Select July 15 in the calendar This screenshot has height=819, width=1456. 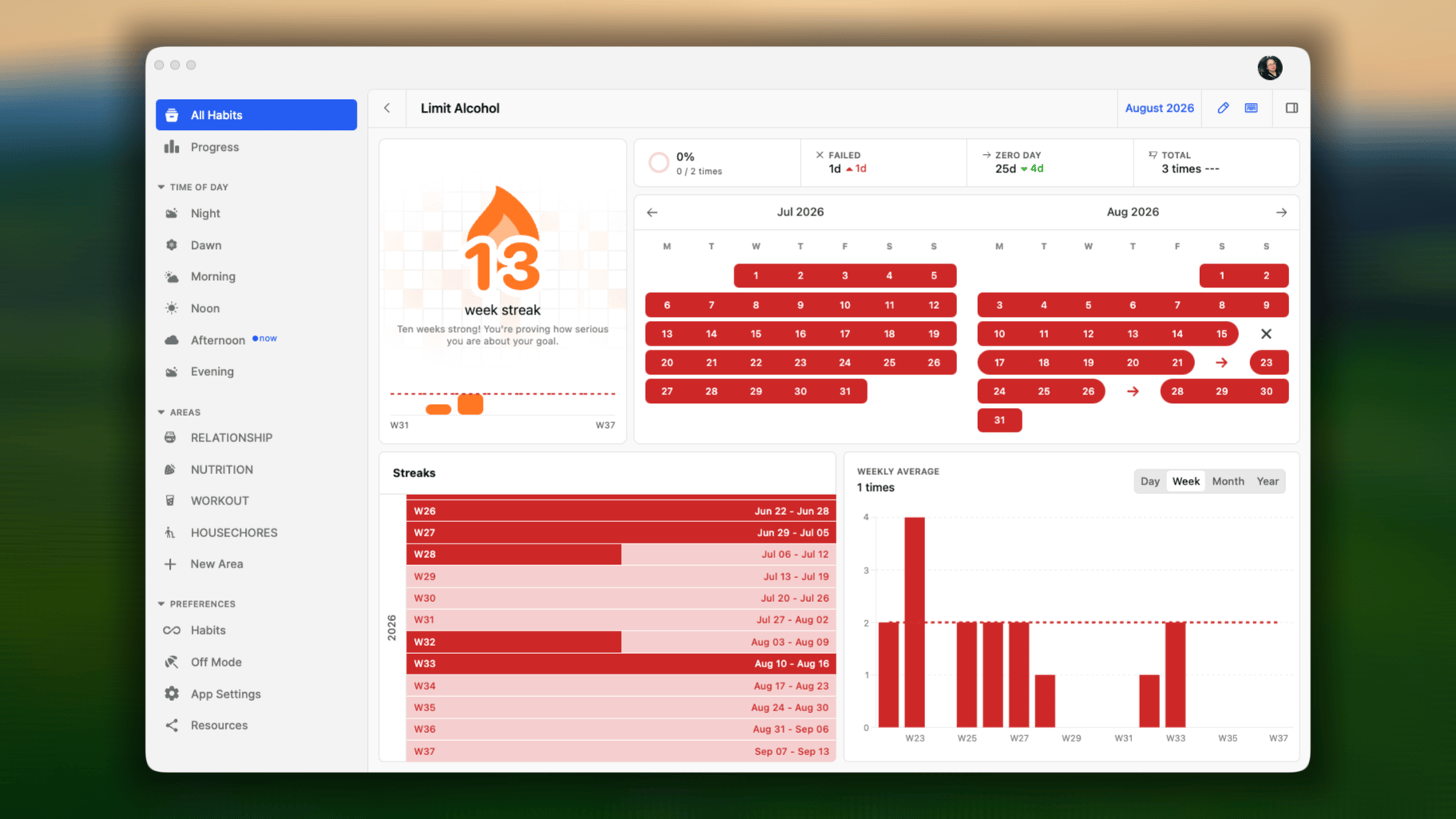tap(756, 334)
